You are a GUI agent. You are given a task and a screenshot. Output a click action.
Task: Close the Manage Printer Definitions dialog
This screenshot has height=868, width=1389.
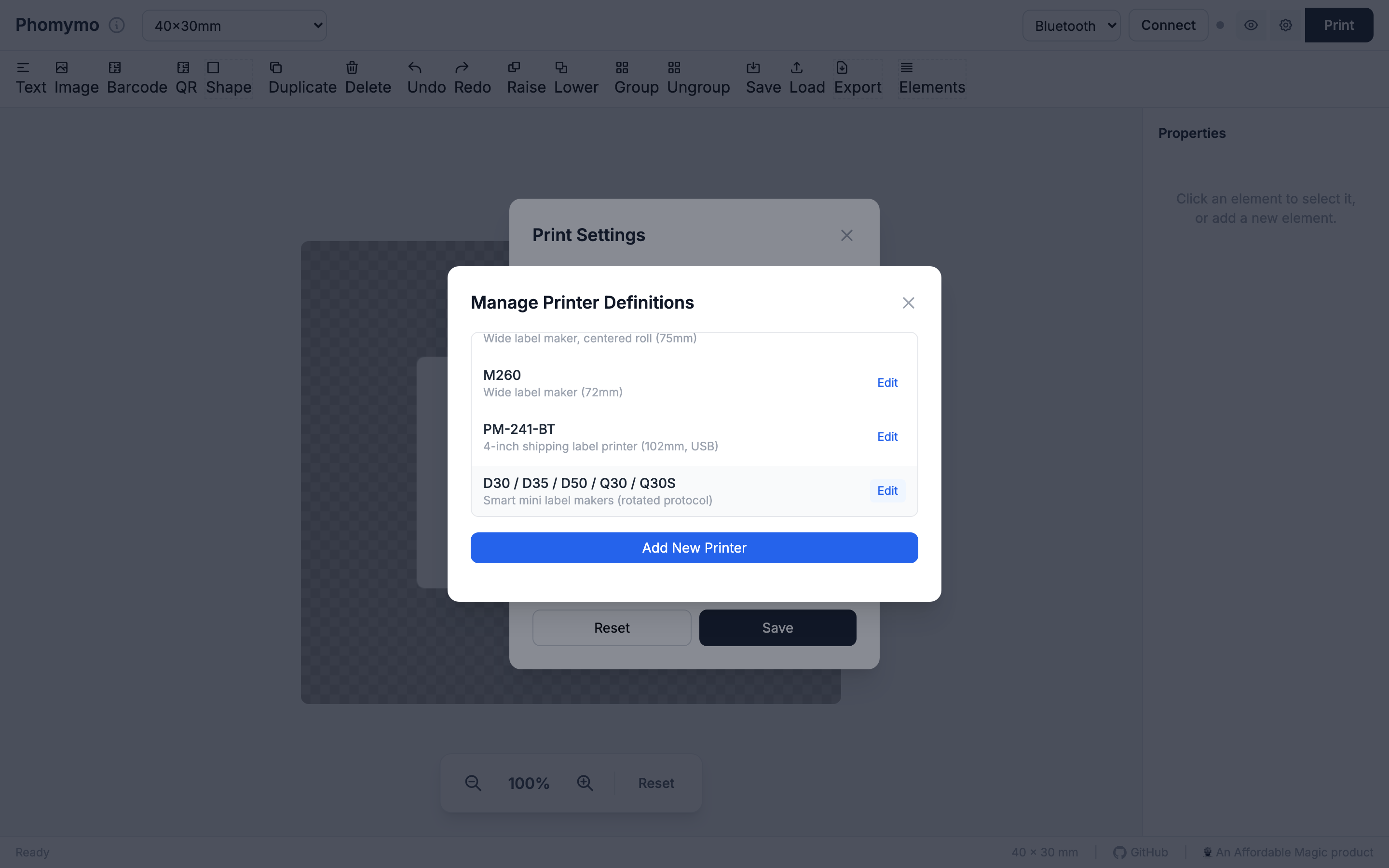tap(908, 303)
